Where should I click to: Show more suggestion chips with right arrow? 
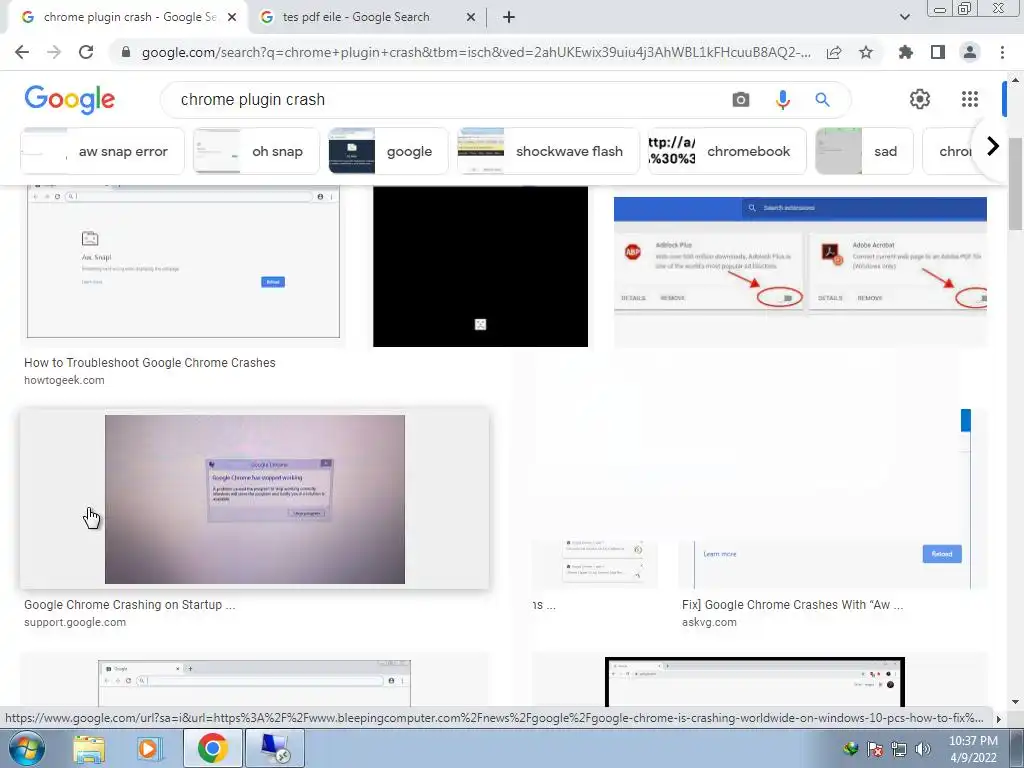click(993, 146)
